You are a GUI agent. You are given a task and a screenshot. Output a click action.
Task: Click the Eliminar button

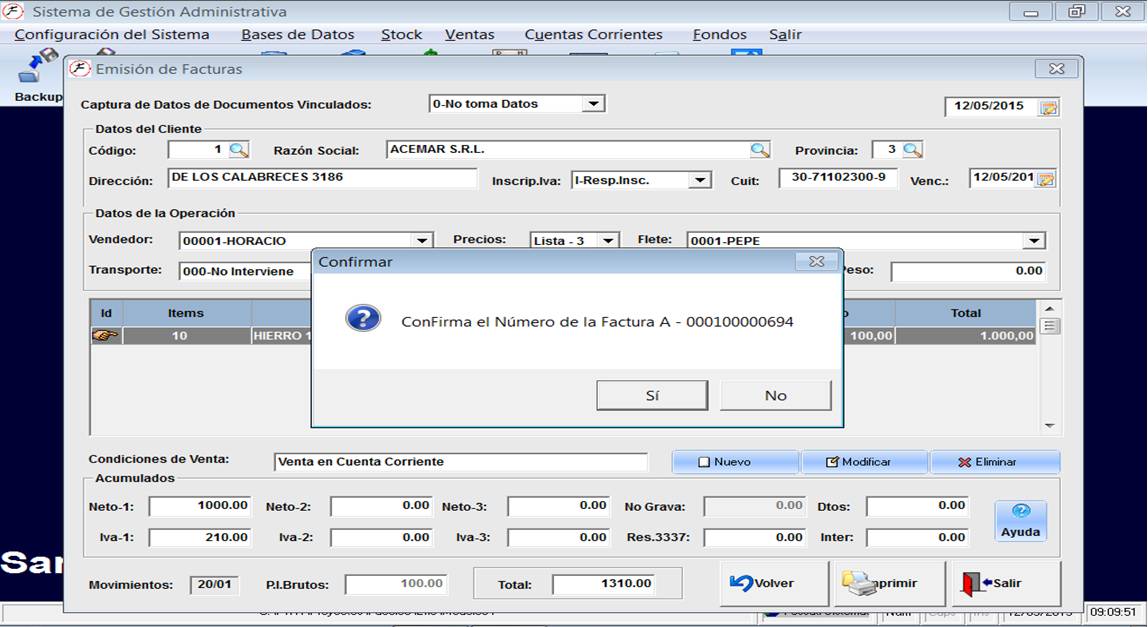tap(995, 462)
